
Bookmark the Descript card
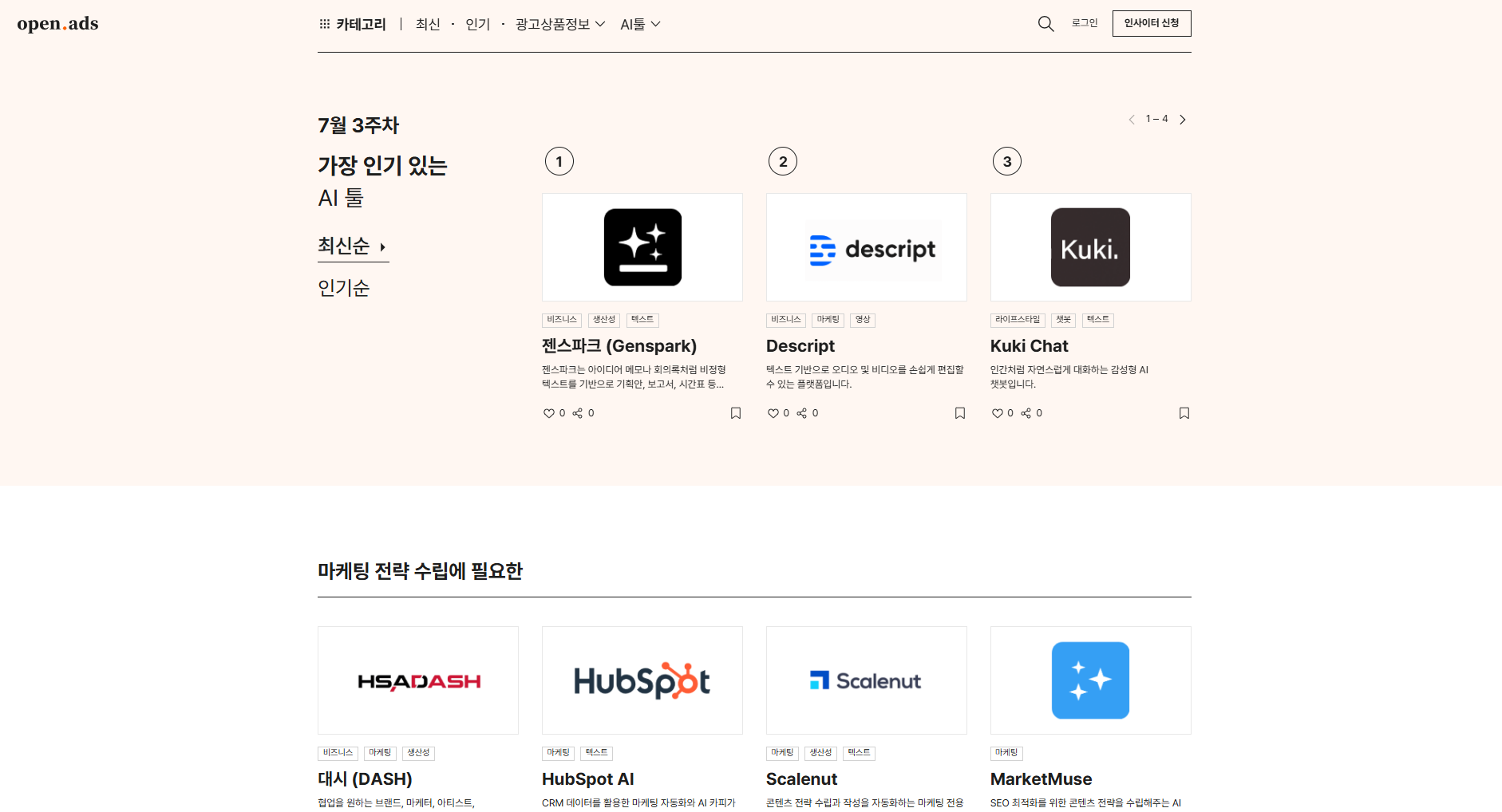pos(960,413)
